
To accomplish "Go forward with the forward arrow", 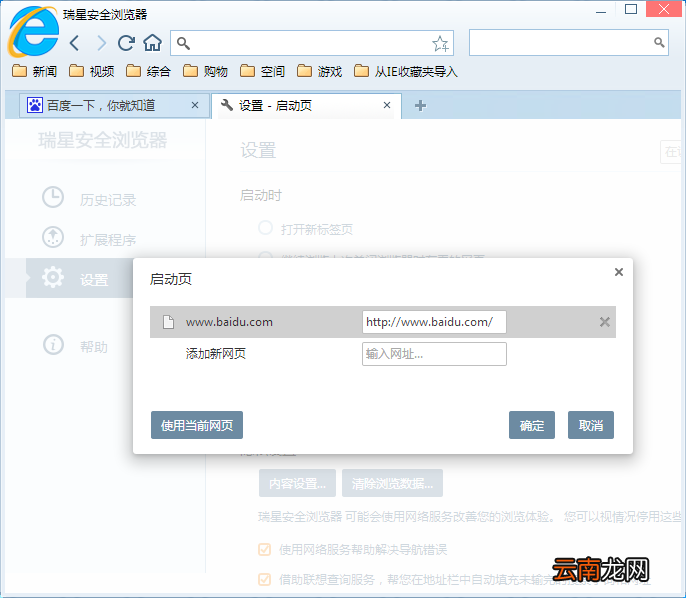I will [x=102, y=43].
